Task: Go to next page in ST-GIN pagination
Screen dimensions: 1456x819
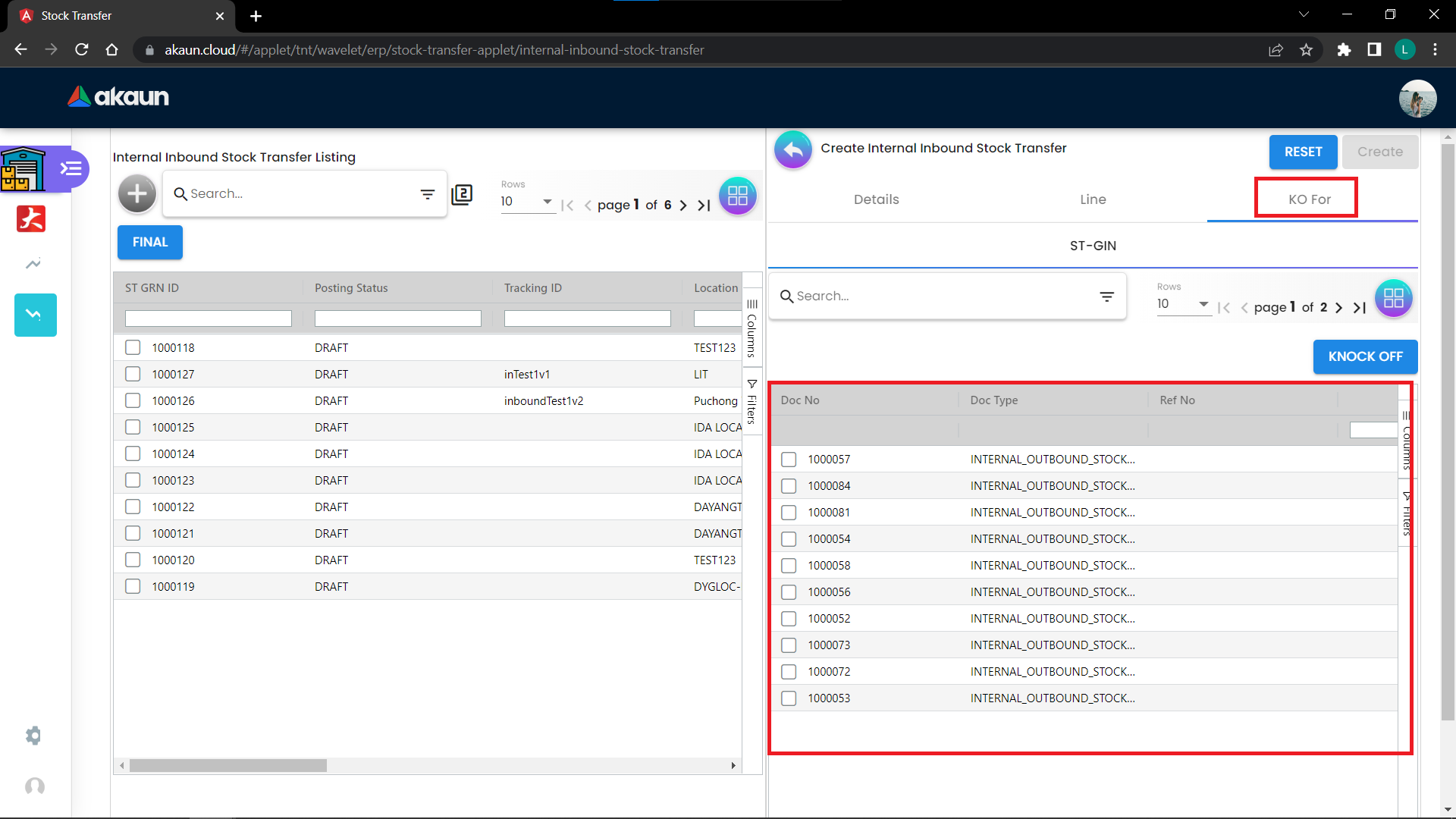Action: coord(1338,308)
